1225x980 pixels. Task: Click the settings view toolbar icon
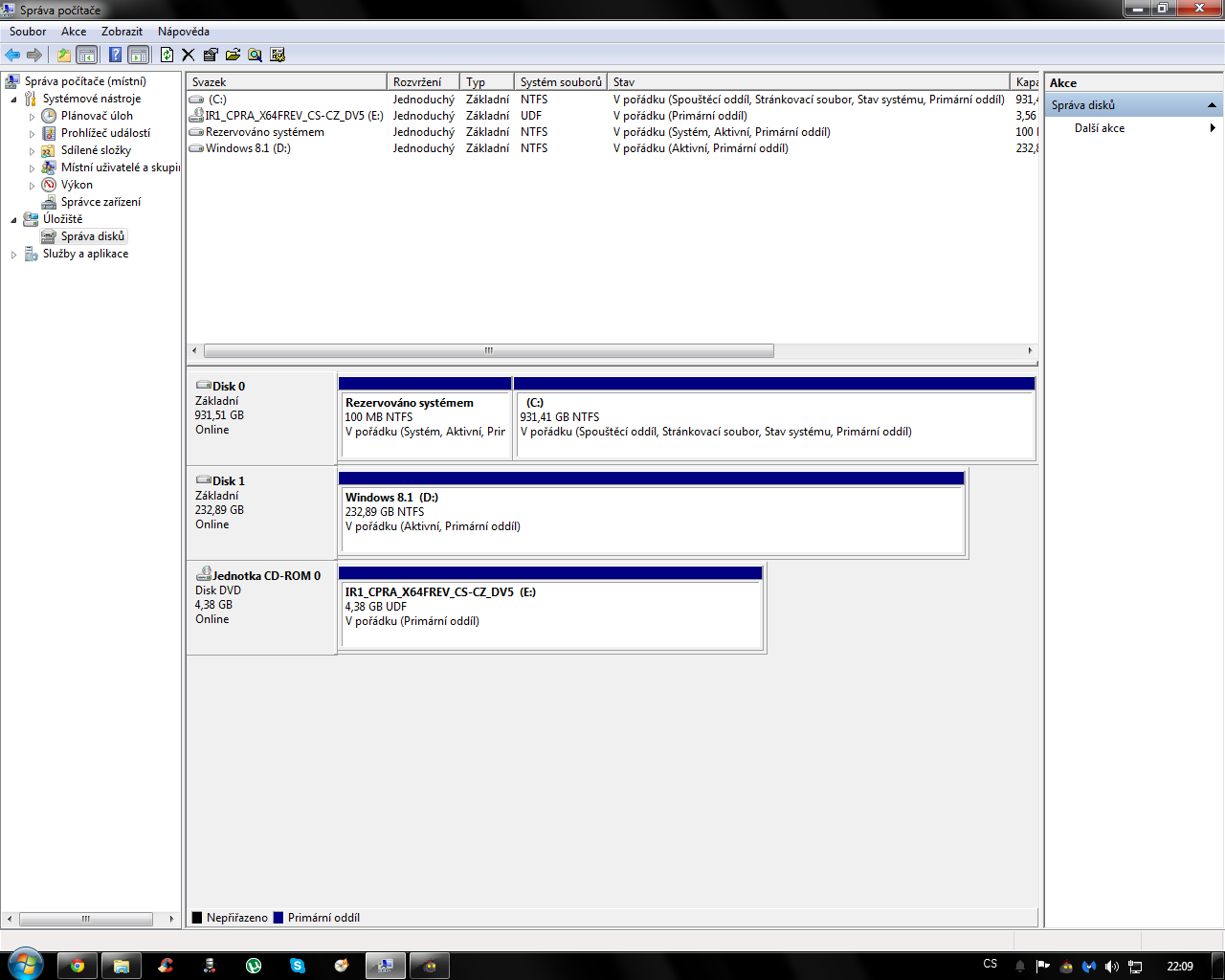pyautogui.click(x=278, y=55)
